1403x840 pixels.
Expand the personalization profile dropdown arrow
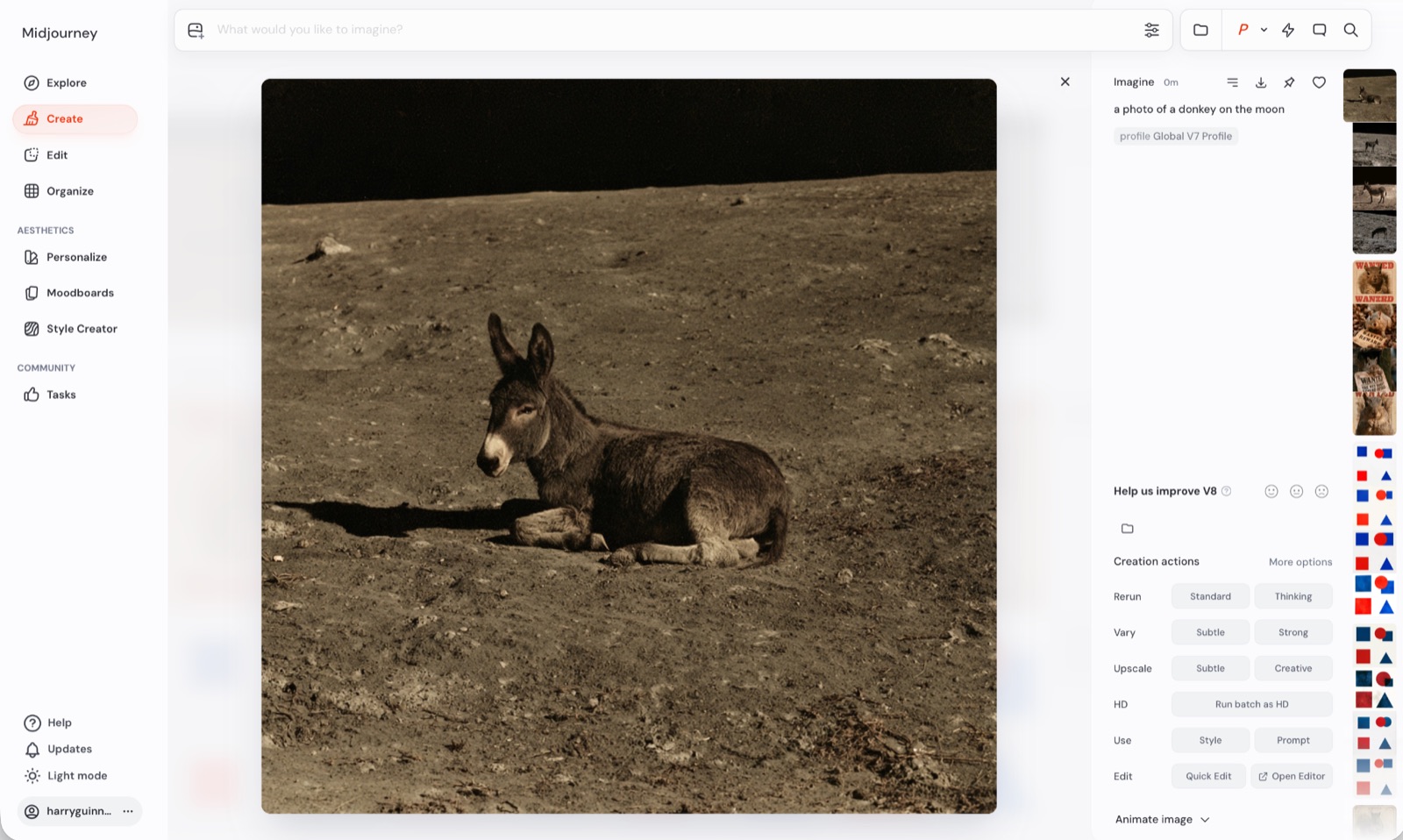click(1264, 30)
